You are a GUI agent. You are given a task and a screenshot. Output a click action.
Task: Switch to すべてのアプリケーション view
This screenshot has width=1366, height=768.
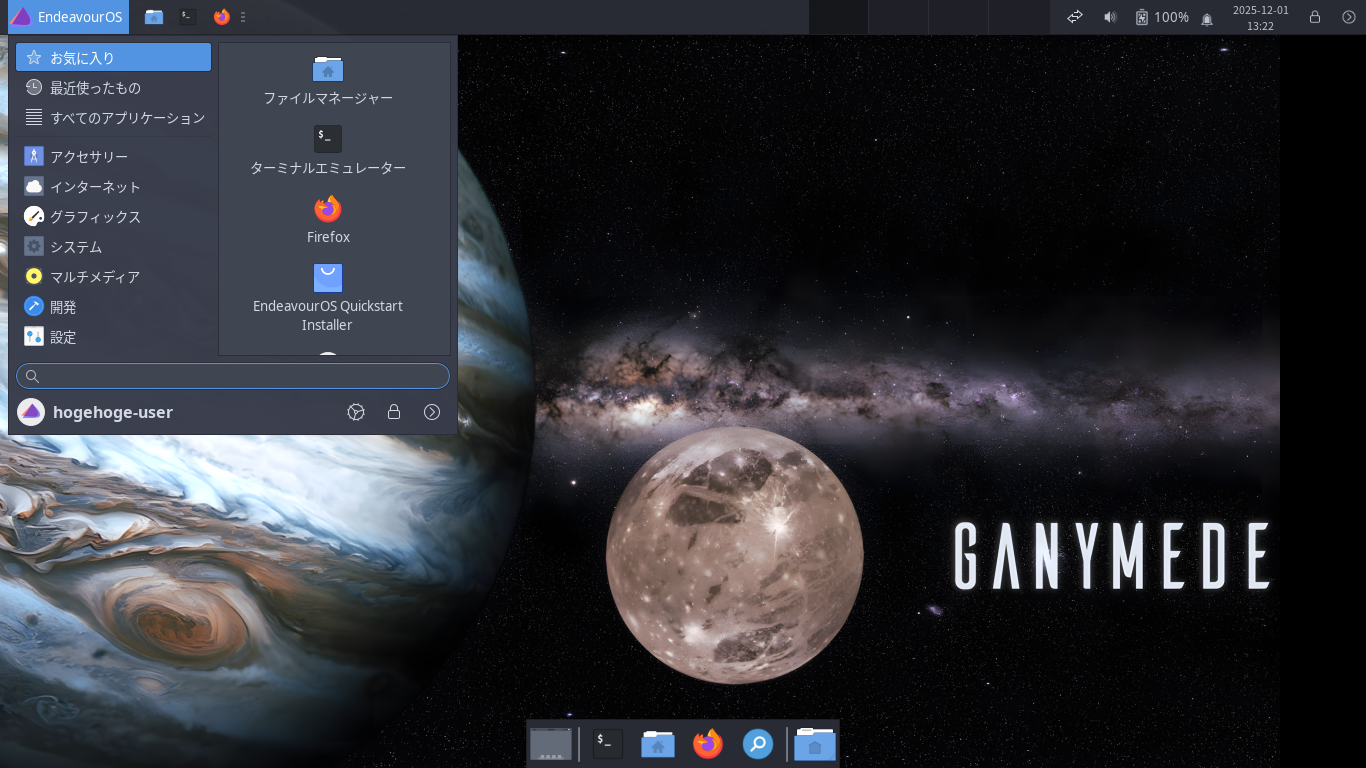[128, 118]
